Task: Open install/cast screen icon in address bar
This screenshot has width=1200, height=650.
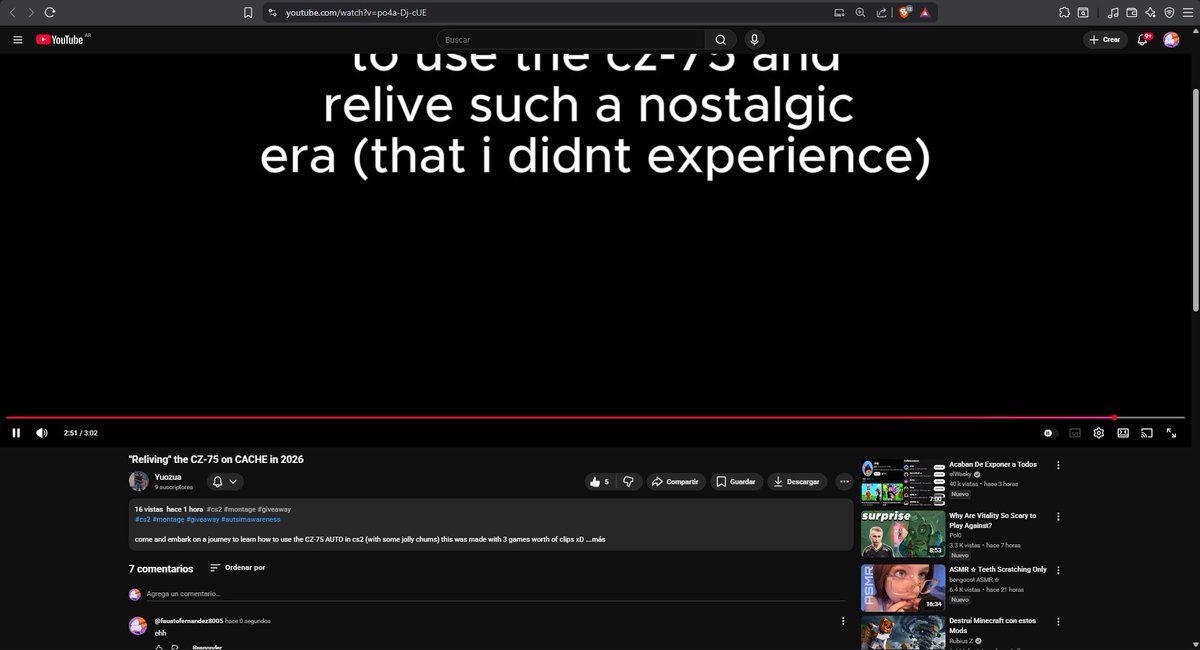Action: (x=839, y=13)
